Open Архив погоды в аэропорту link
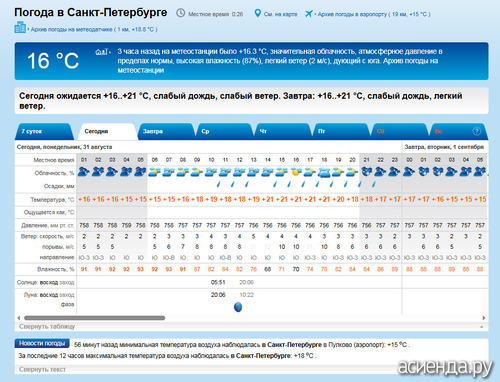500x382 pixels. click(x=374, y=14)
